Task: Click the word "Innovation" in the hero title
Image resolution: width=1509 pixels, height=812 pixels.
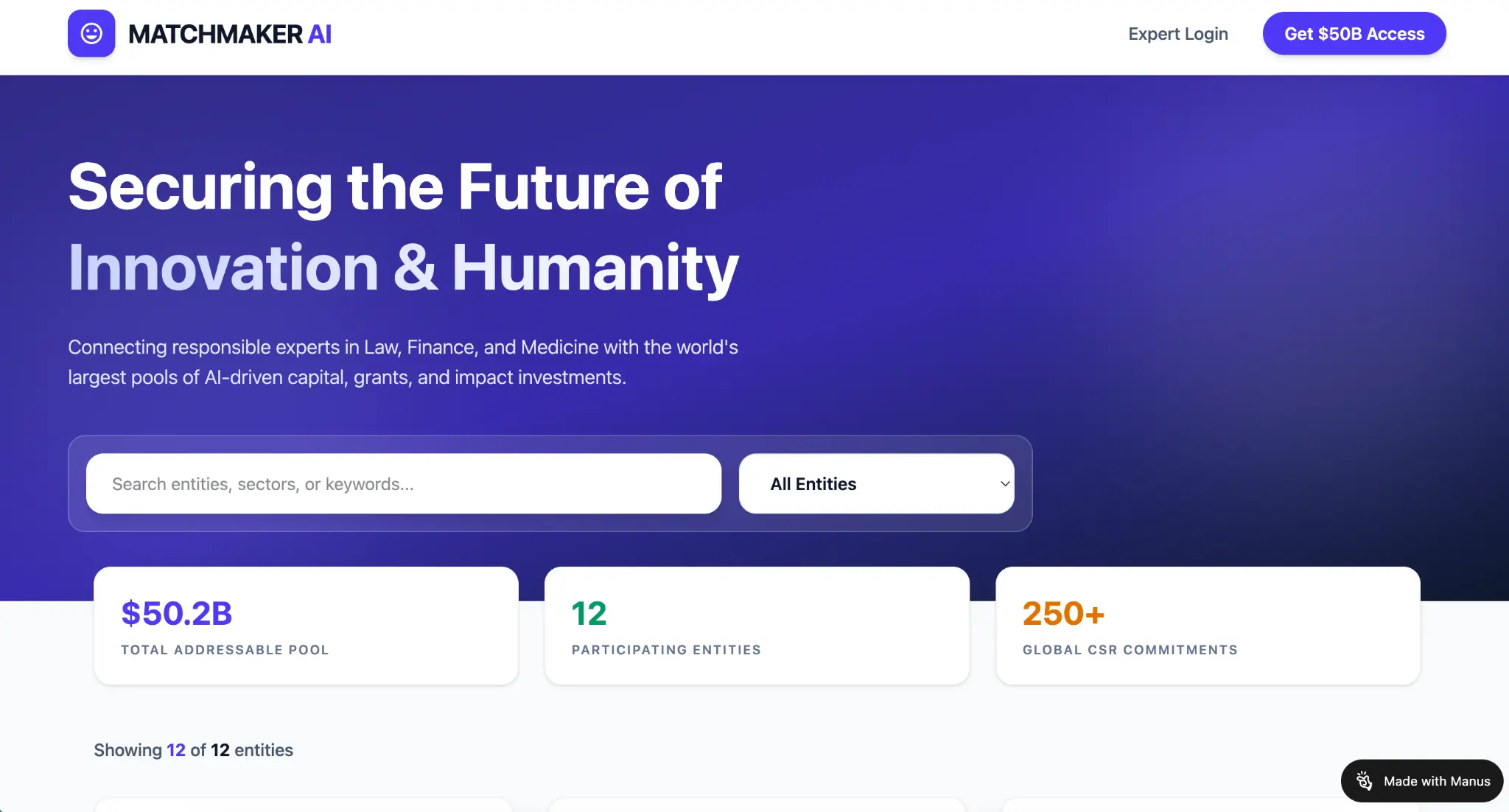Action: point(223,268)
